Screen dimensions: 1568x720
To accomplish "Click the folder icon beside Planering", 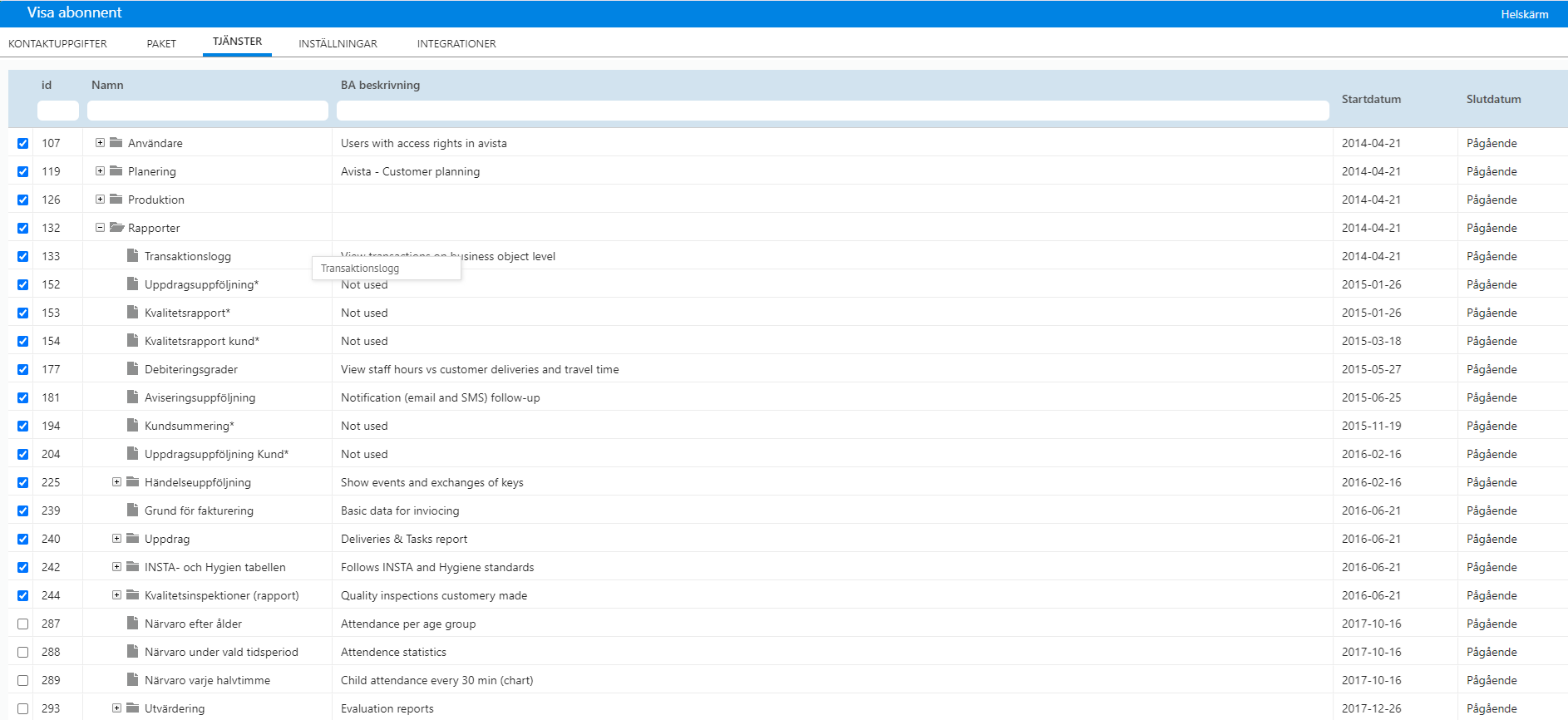I will click(x=116, y=171).
